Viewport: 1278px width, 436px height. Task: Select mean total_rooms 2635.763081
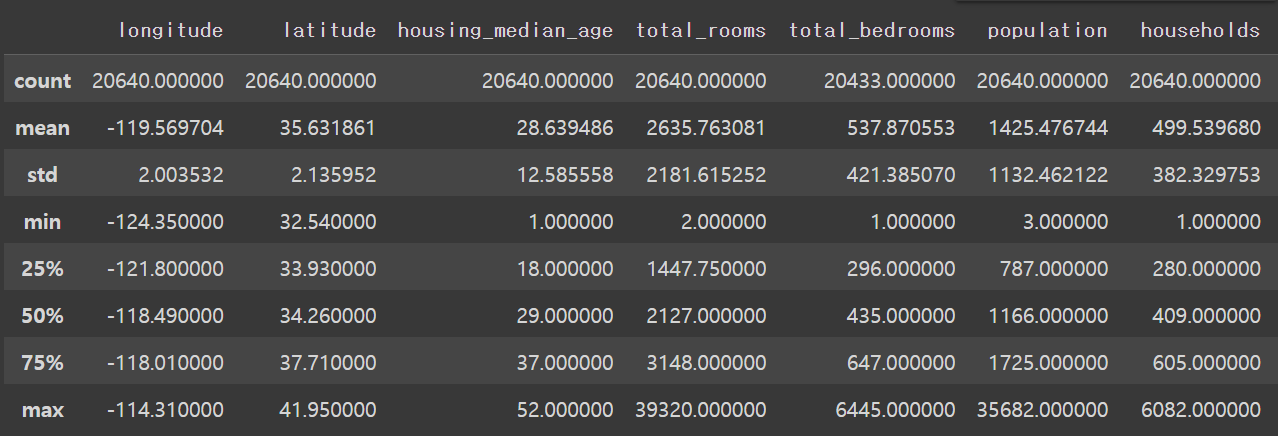708,128
